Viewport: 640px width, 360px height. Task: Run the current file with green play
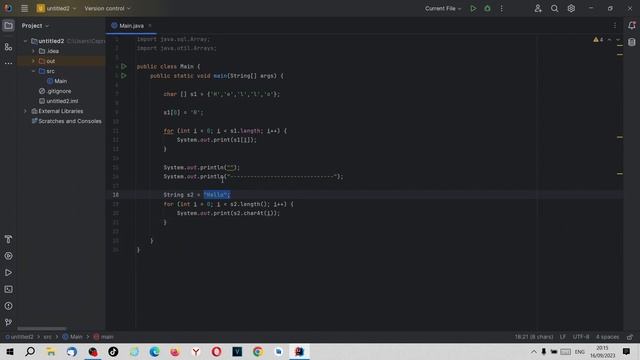pyautogui.click(x=473, y=8)
